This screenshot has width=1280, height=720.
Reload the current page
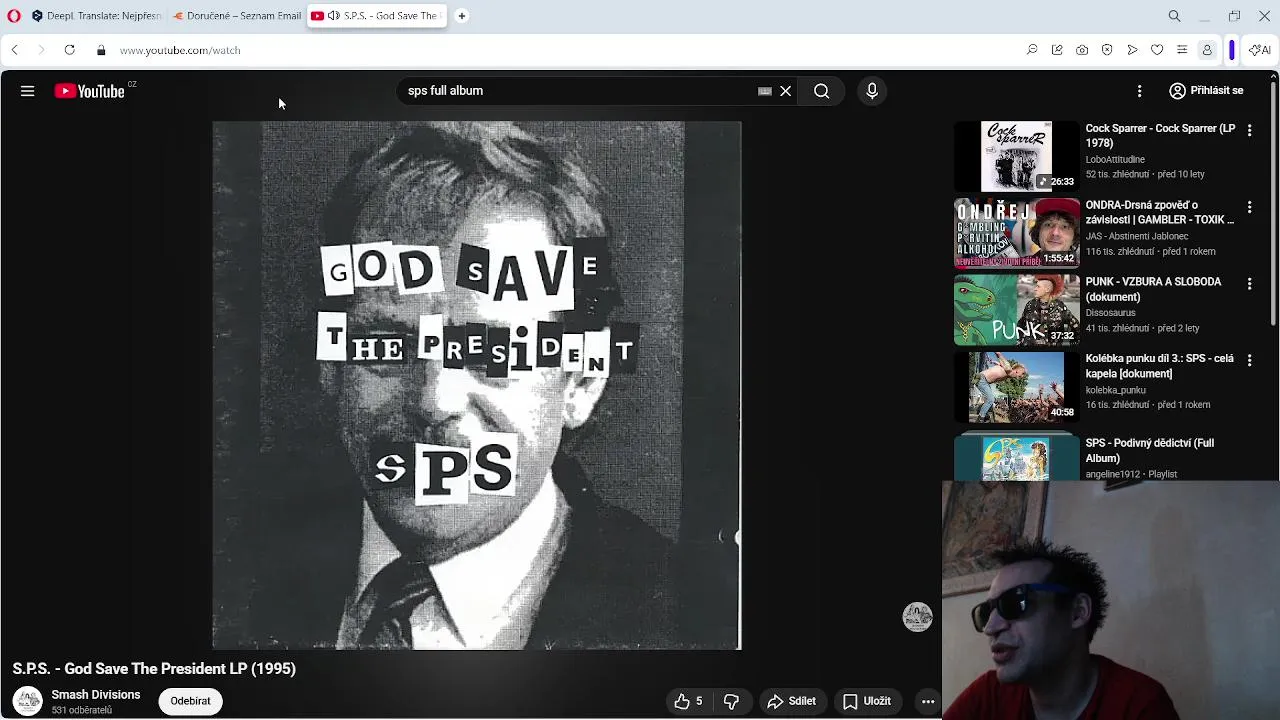pyautogui.click(x=69, y=50)
